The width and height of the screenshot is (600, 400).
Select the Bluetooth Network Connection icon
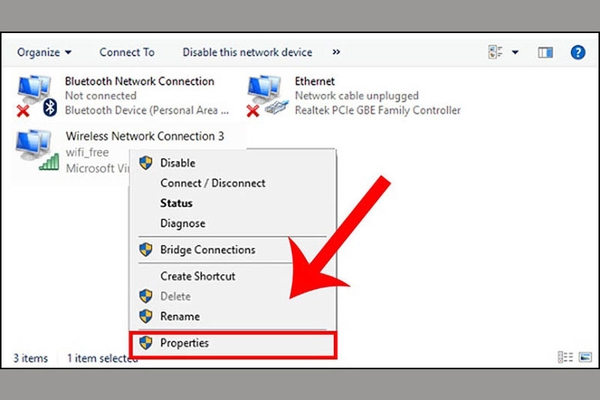click(x=37, y=96)
